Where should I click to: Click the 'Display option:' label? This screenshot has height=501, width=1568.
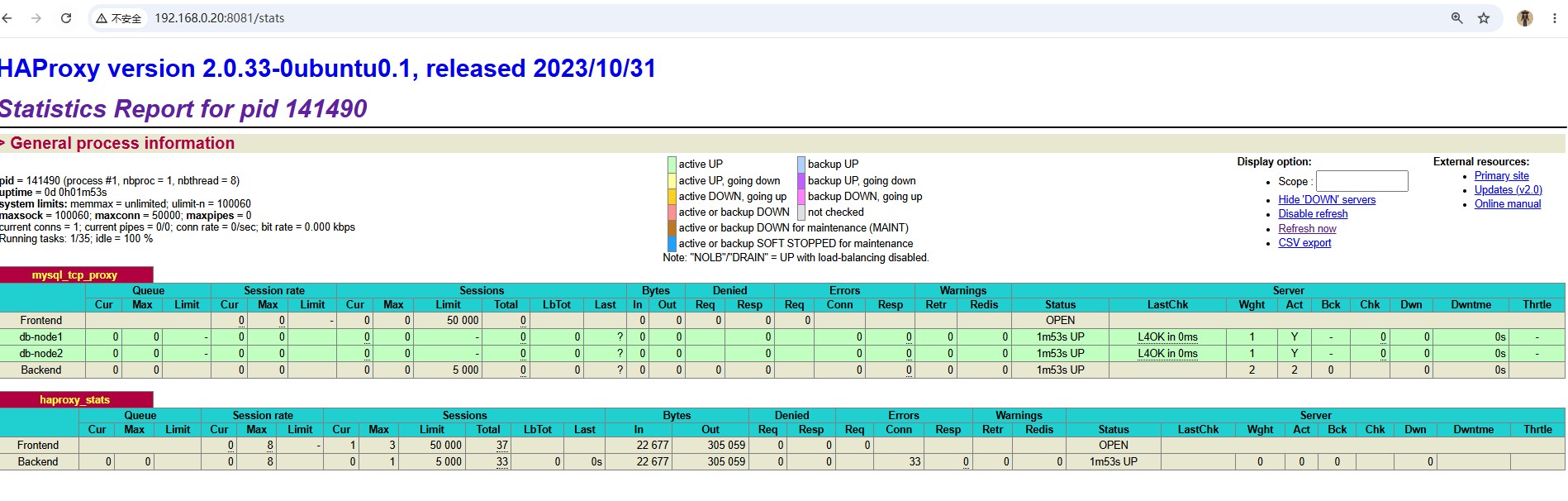point(1274,162)
